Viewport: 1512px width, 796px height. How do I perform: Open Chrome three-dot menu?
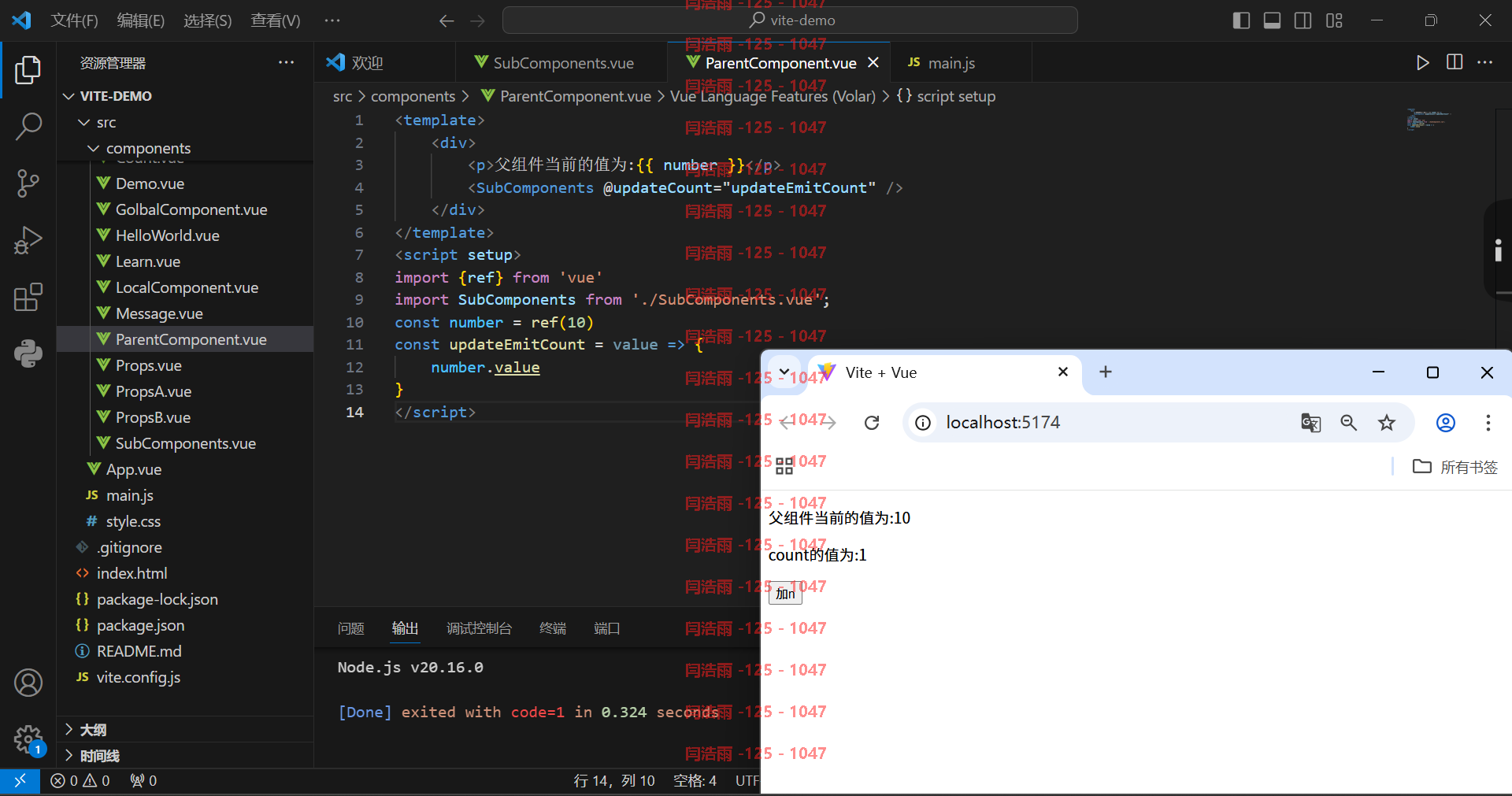[x=1488, y=423]
